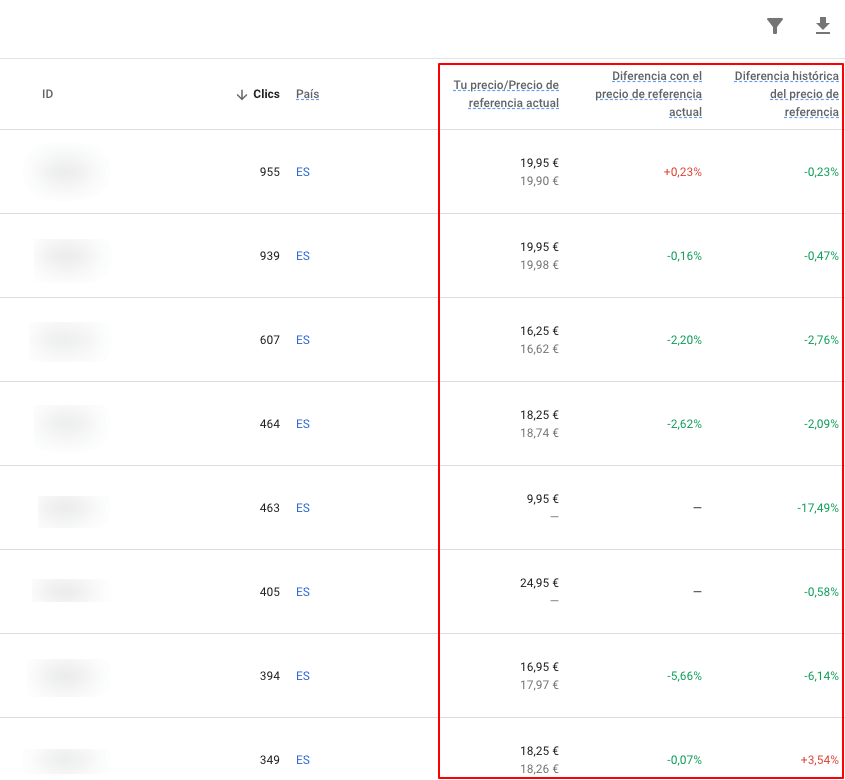The width and height of the screenshot is (845, 780).
Task: Click the -5,66% current difference value
Action: (684, 677)
